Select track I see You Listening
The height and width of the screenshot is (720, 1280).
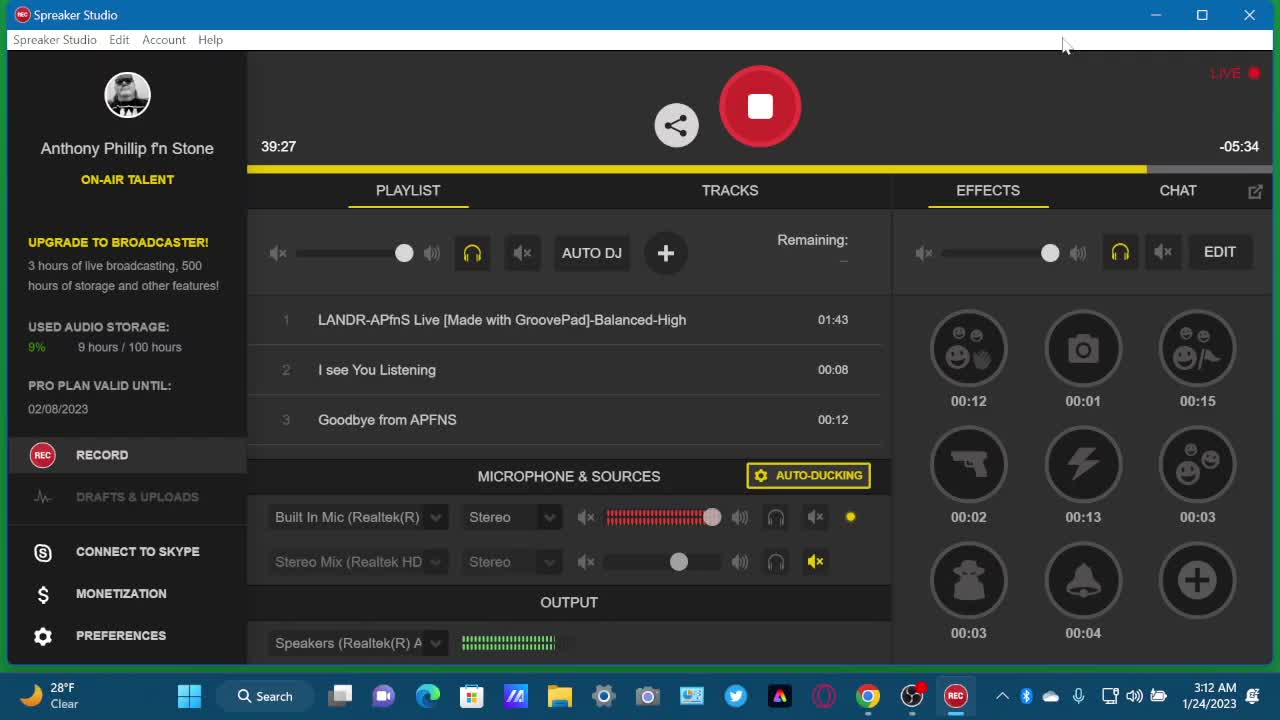point(565,370)
